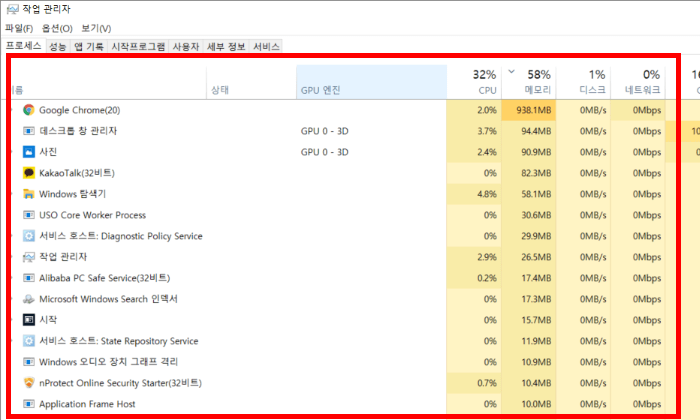Image resolution: width=700 pixels, height=420 pixels.
Task: Open the 파일(F) menu
Action: [x=19, y=28]
